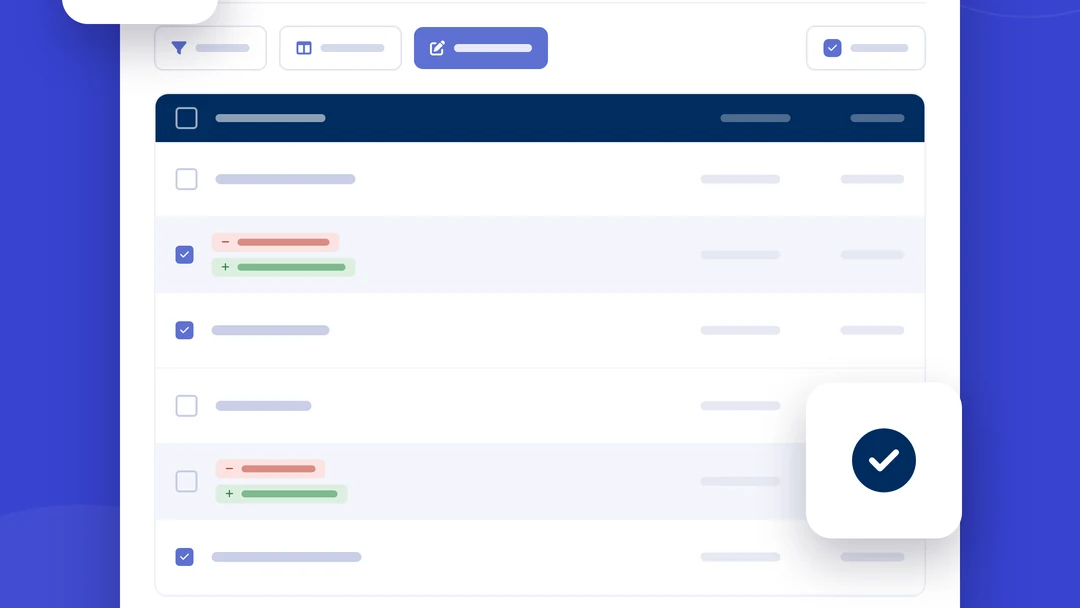Click the two-column layout icon
Image resolution: width=1080 pixels, height=608 pixels.
[x=304, y=48]
